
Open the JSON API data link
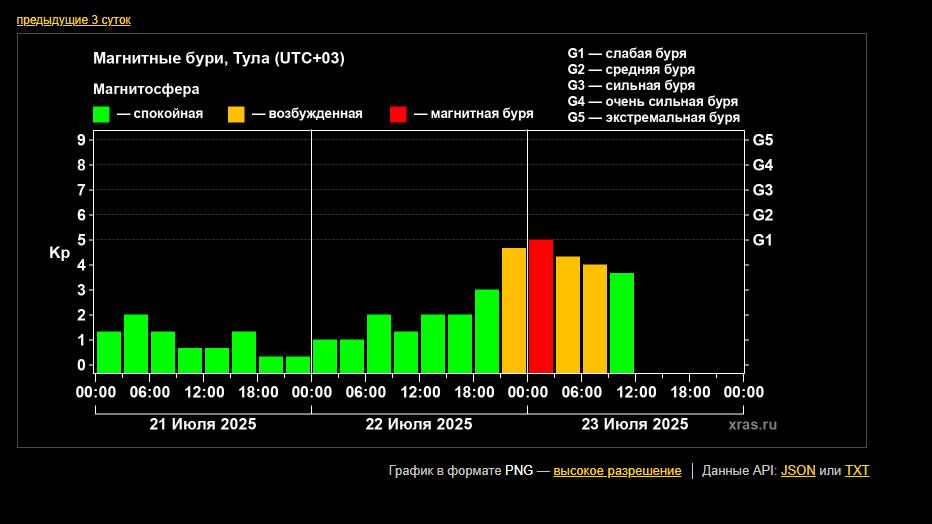797,471
